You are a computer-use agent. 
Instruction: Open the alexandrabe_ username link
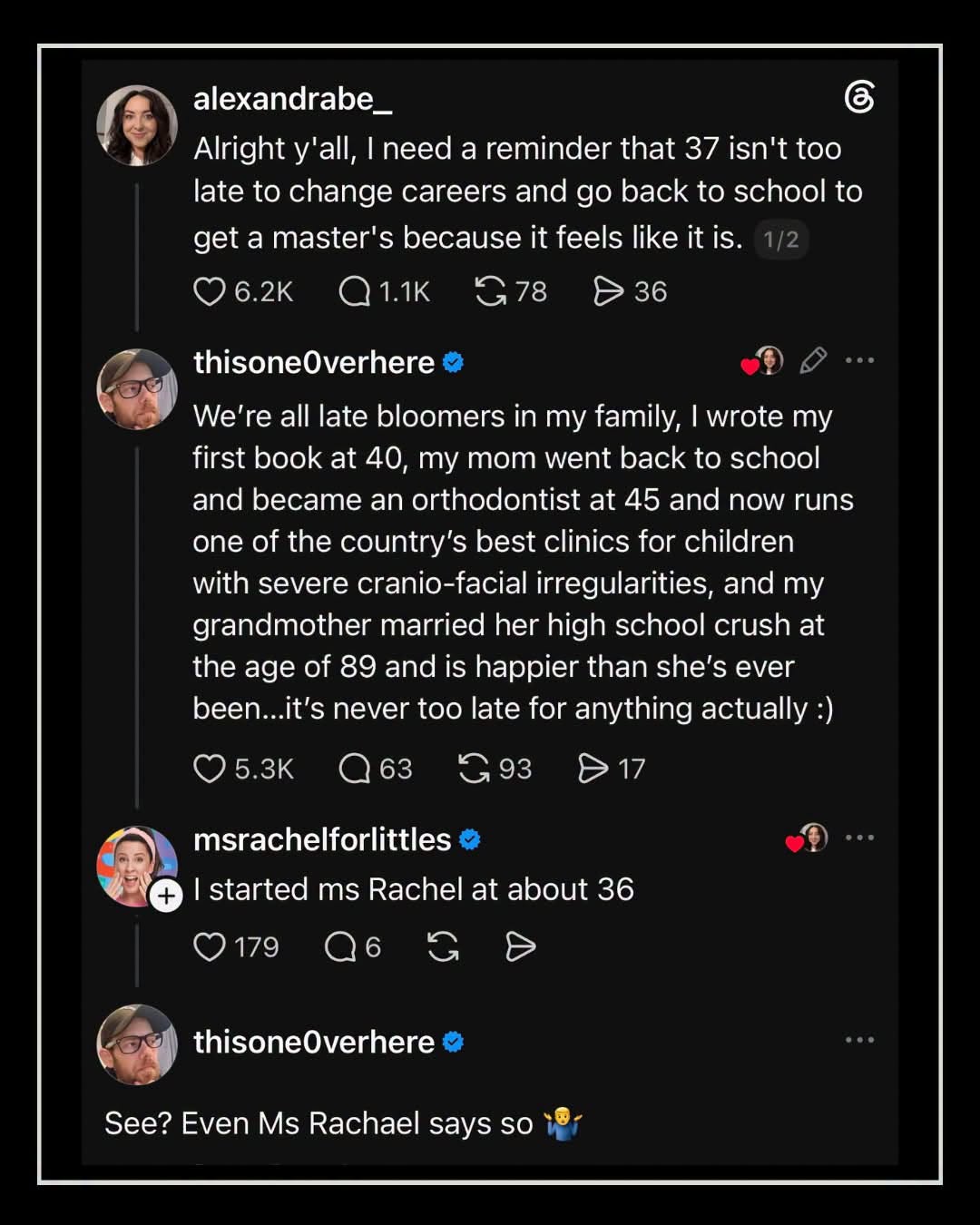pos(292,99)
